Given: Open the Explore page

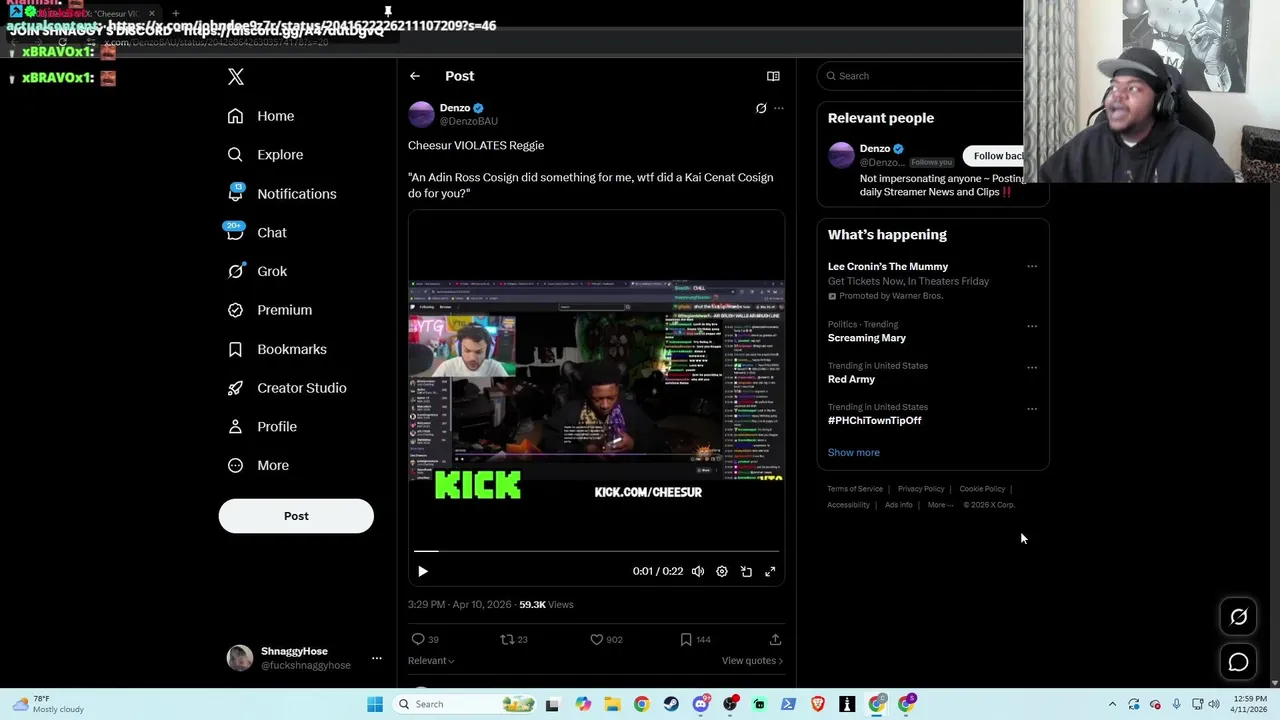Looking at the screenshot, I should 265,155.
